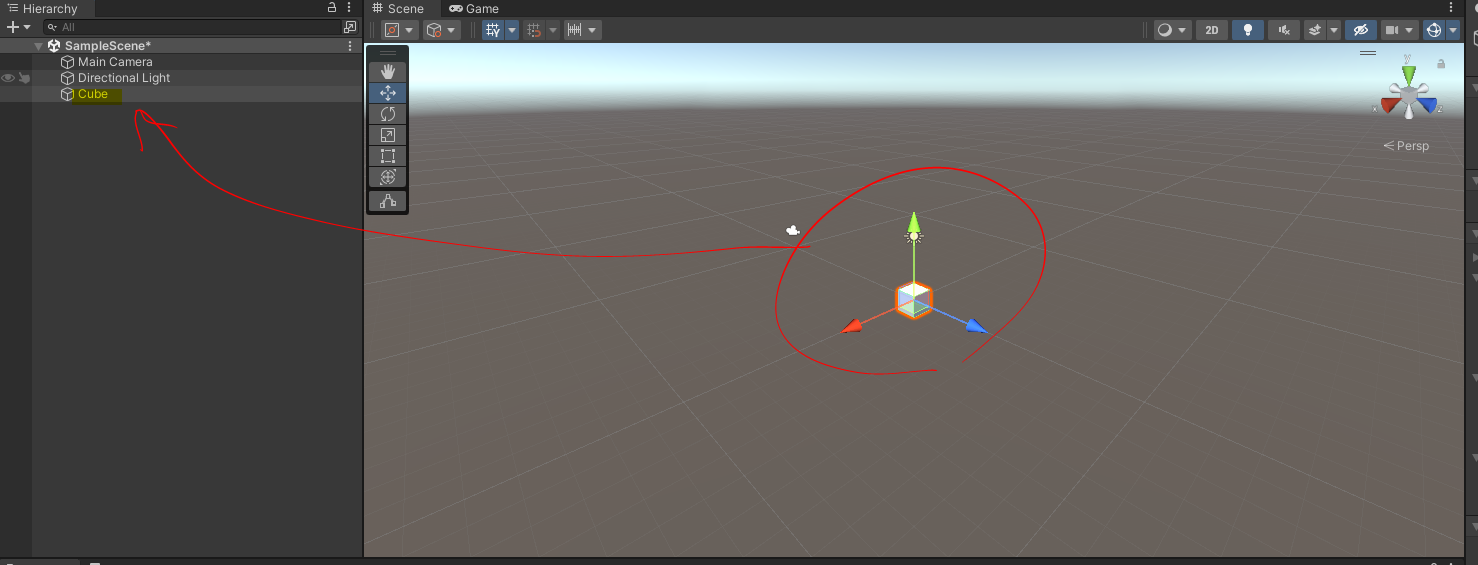The width and height of the screenshot is (1478, 565).
Task: Open the create object plus dropdown in Hierarchy
Action: pyautogui.click(x=18, y=27)
